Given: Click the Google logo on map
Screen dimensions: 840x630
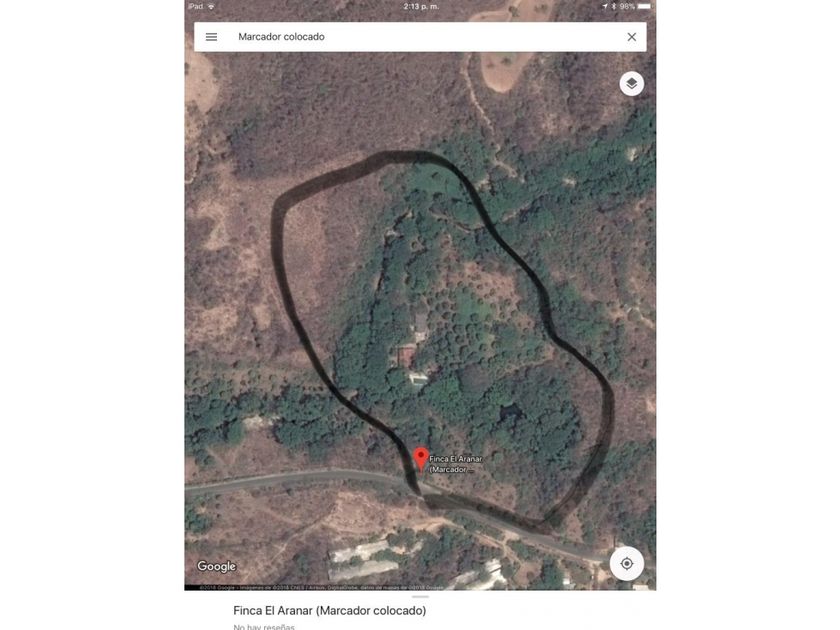Looking at the screenshot, I should click(x=216, y=566).
